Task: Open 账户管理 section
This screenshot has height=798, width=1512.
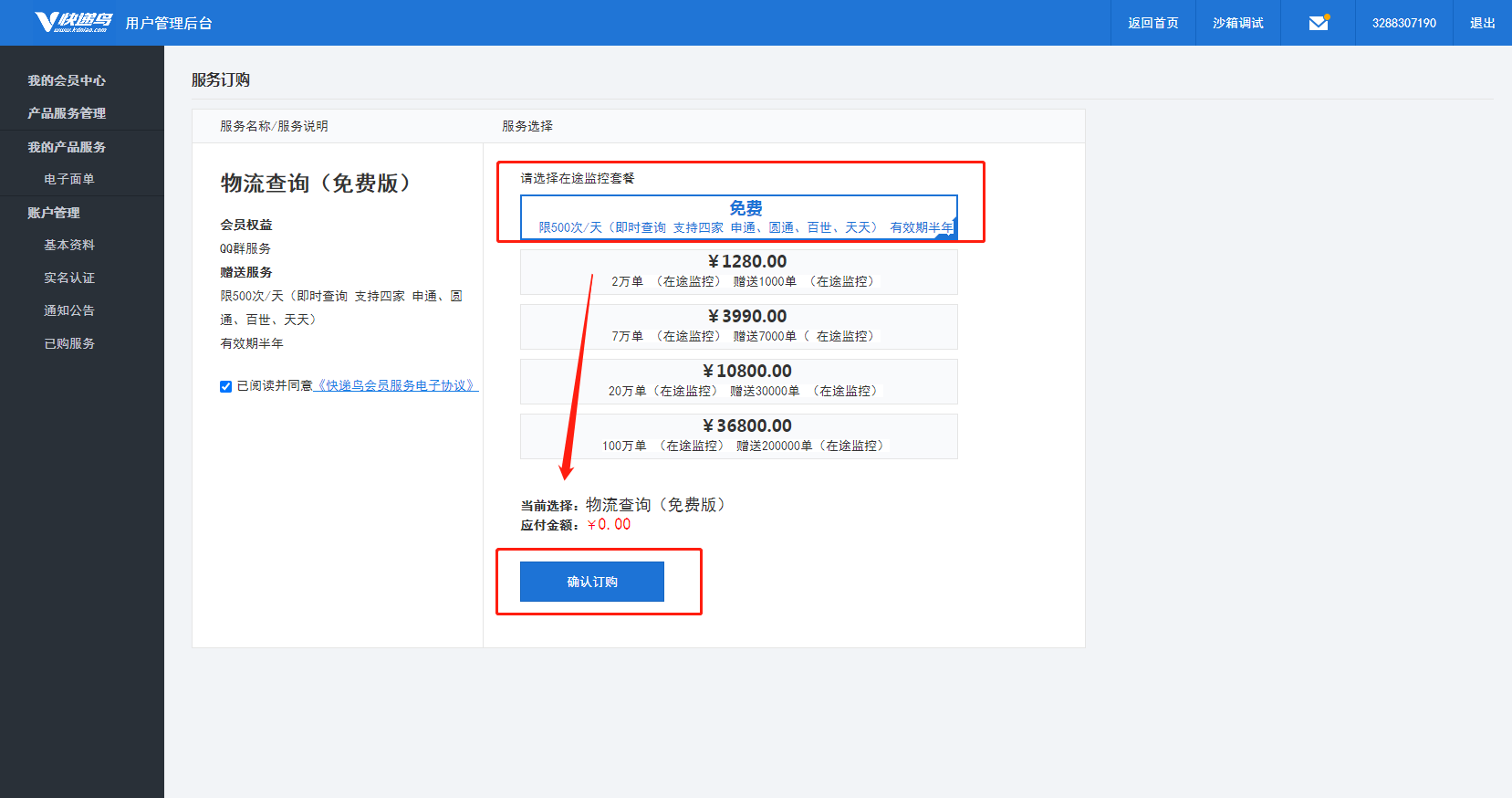Action: (54, 213)
